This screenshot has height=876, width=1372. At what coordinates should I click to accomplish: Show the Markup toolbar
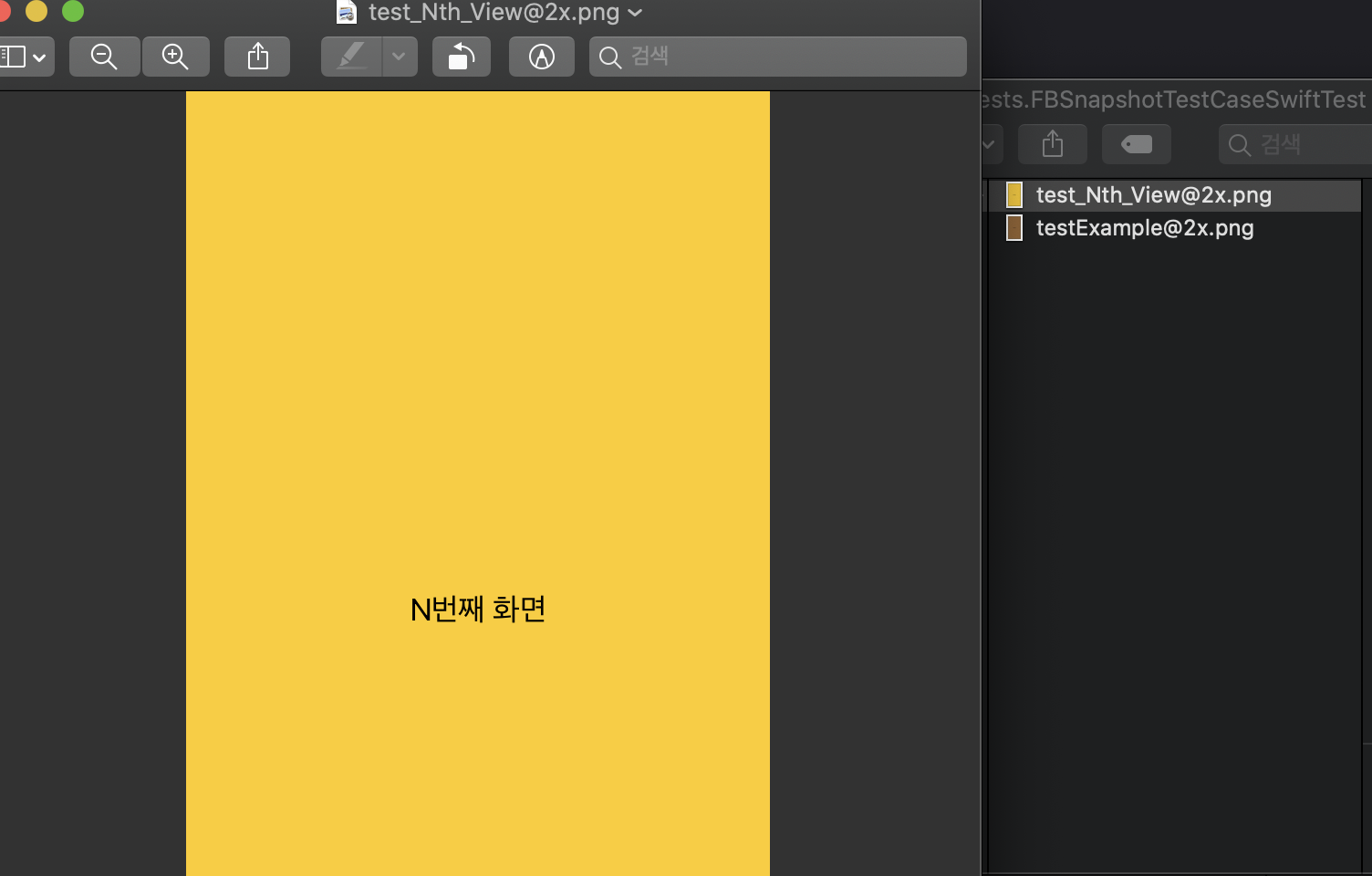[x=542, y=57]
